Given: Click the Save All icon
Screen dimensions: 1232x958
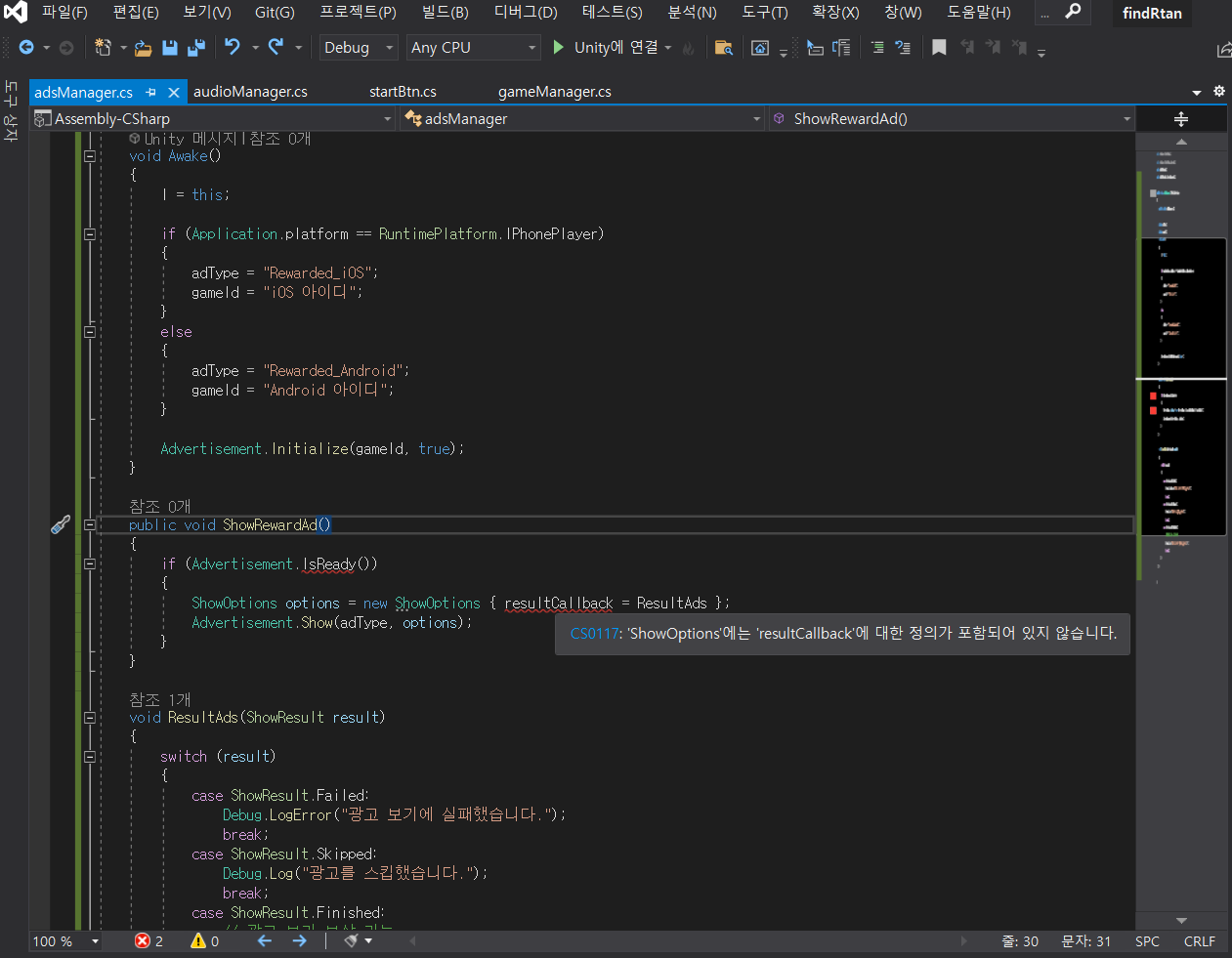Looking at the screenshot, I should (x=196, y=48).
